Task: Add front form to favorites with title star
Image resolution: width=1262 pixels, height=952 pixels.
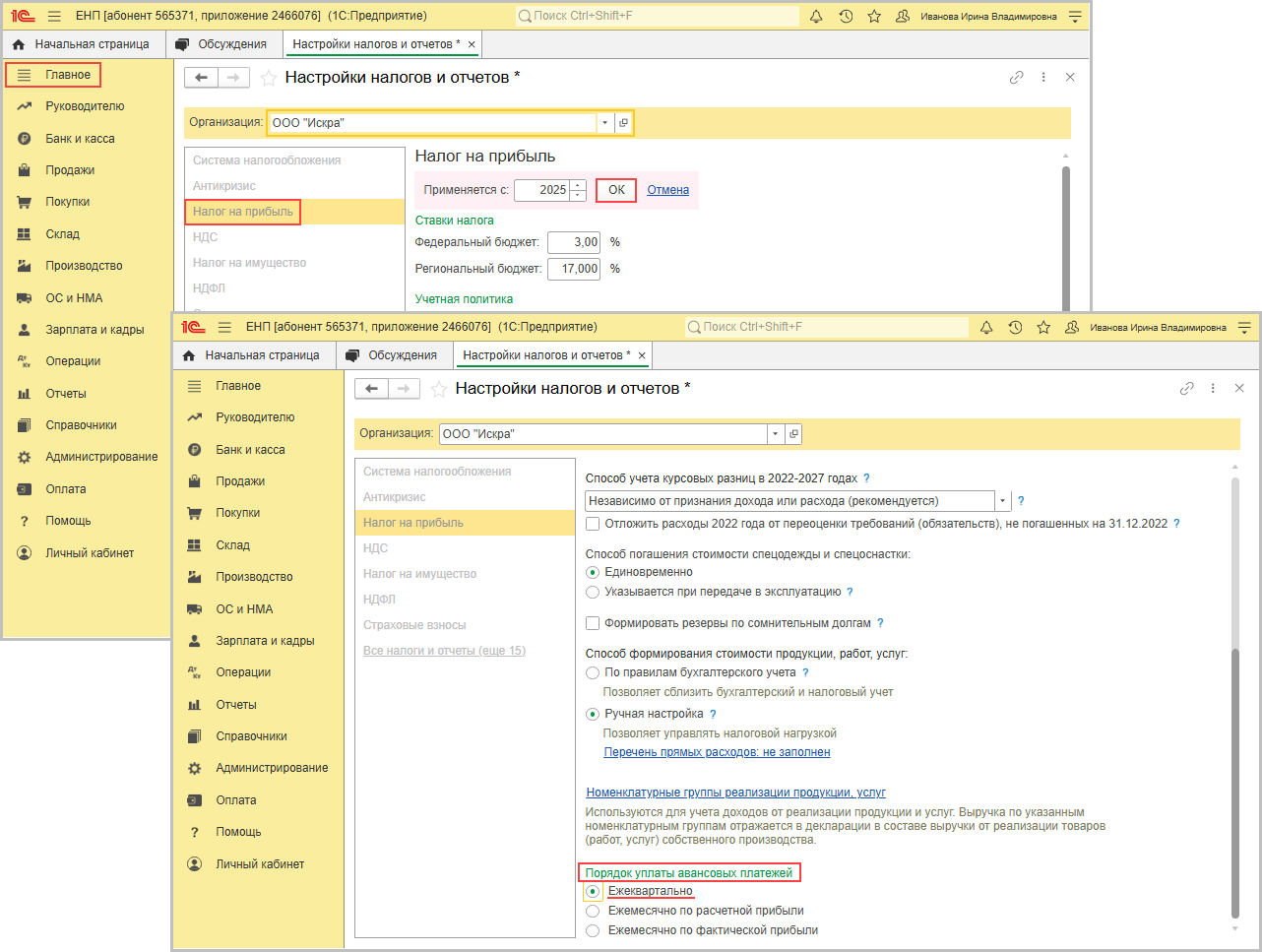Action: point(439,390)
